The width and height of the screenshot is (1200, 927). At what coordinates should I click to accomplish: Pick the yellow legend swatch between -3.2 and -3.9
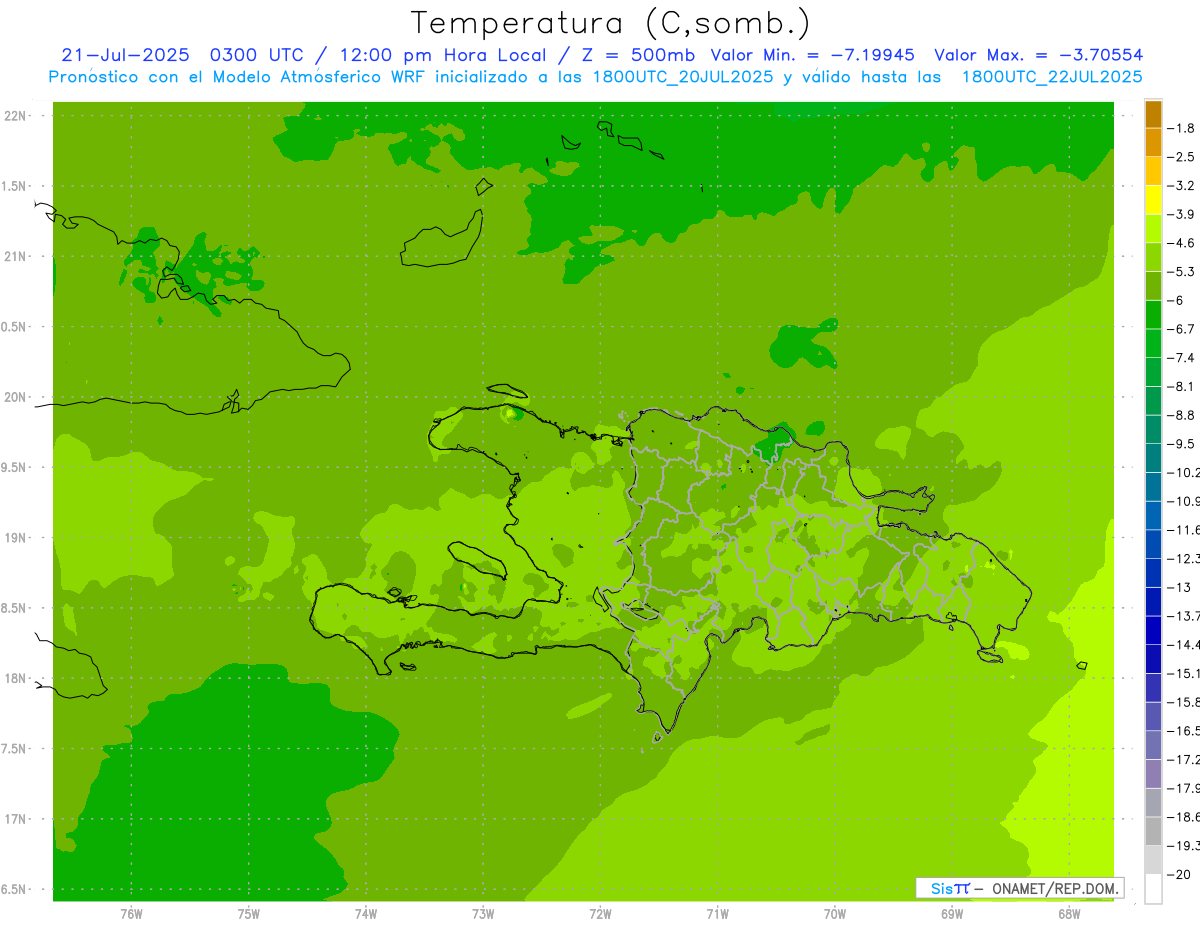point(1153,200)
